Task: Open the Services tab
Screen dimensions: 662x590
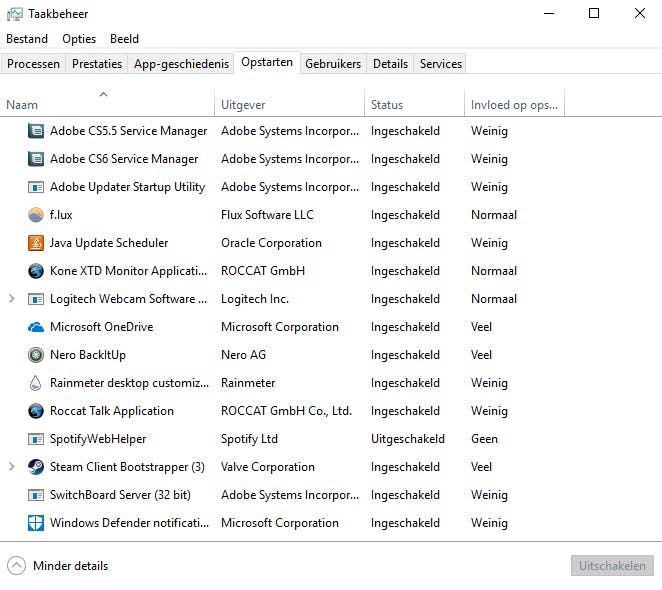Action: click(x=440, y=64)
